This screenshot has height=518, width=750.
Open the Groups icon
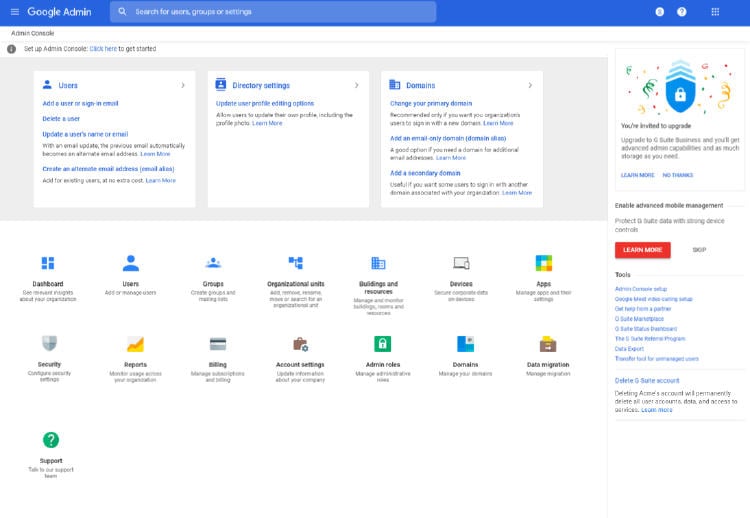coord(213,263)
